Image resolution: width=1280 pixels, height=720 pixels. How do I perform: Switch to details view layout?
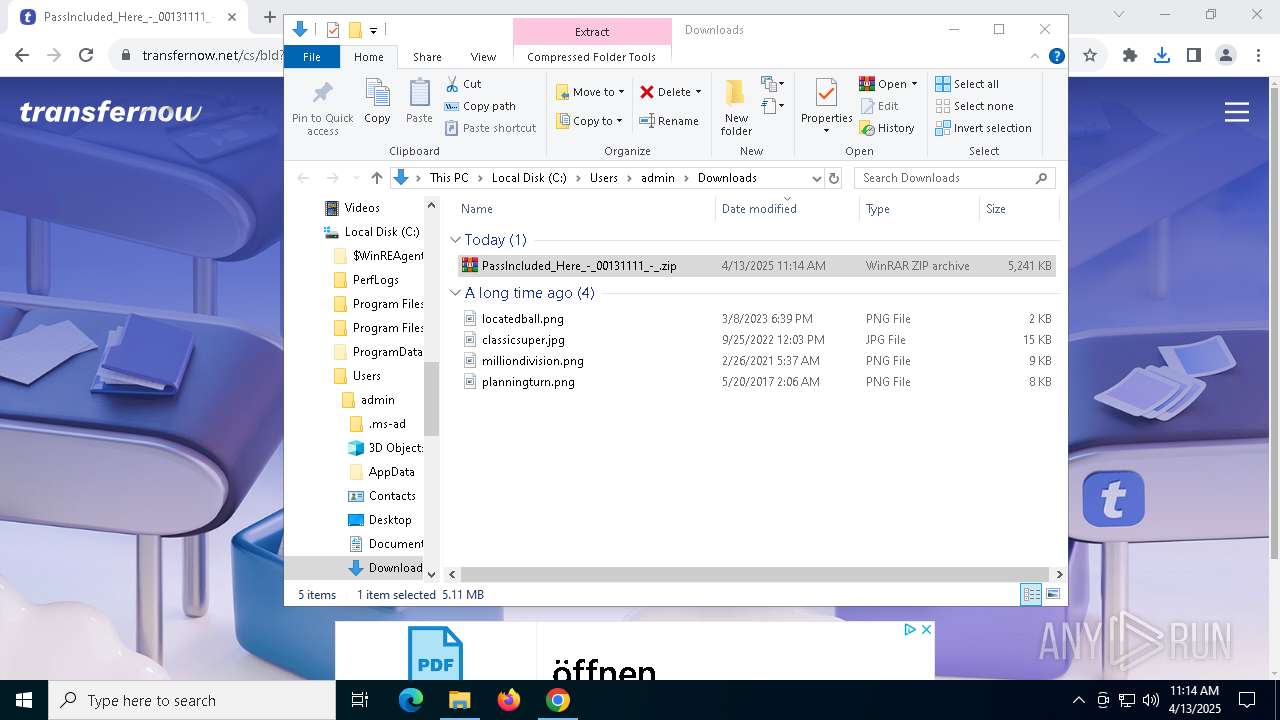pyautogui.click(x=1031, y=595)
